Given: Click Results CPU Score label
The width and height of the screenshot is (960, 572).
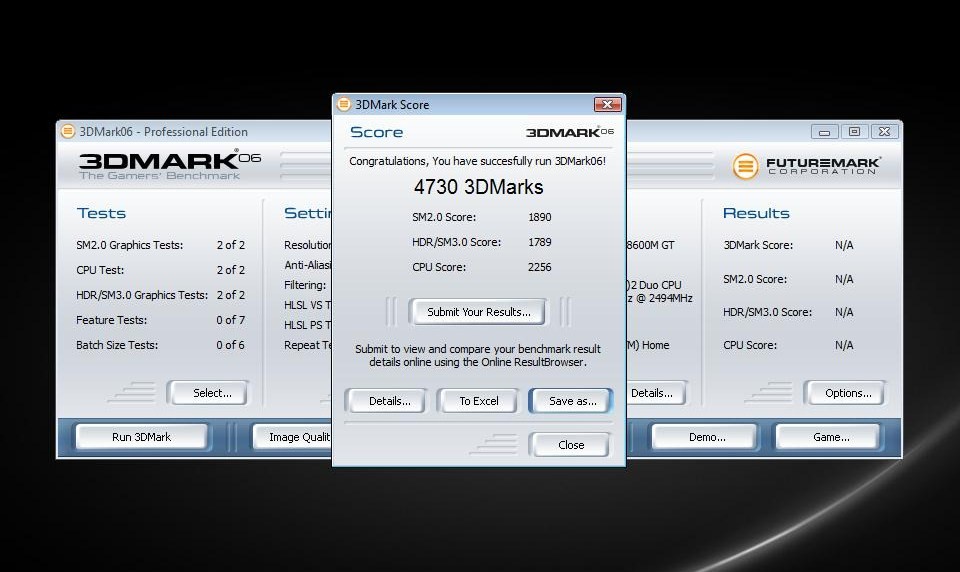Looking at the screenshot, I should click(750, 345).
